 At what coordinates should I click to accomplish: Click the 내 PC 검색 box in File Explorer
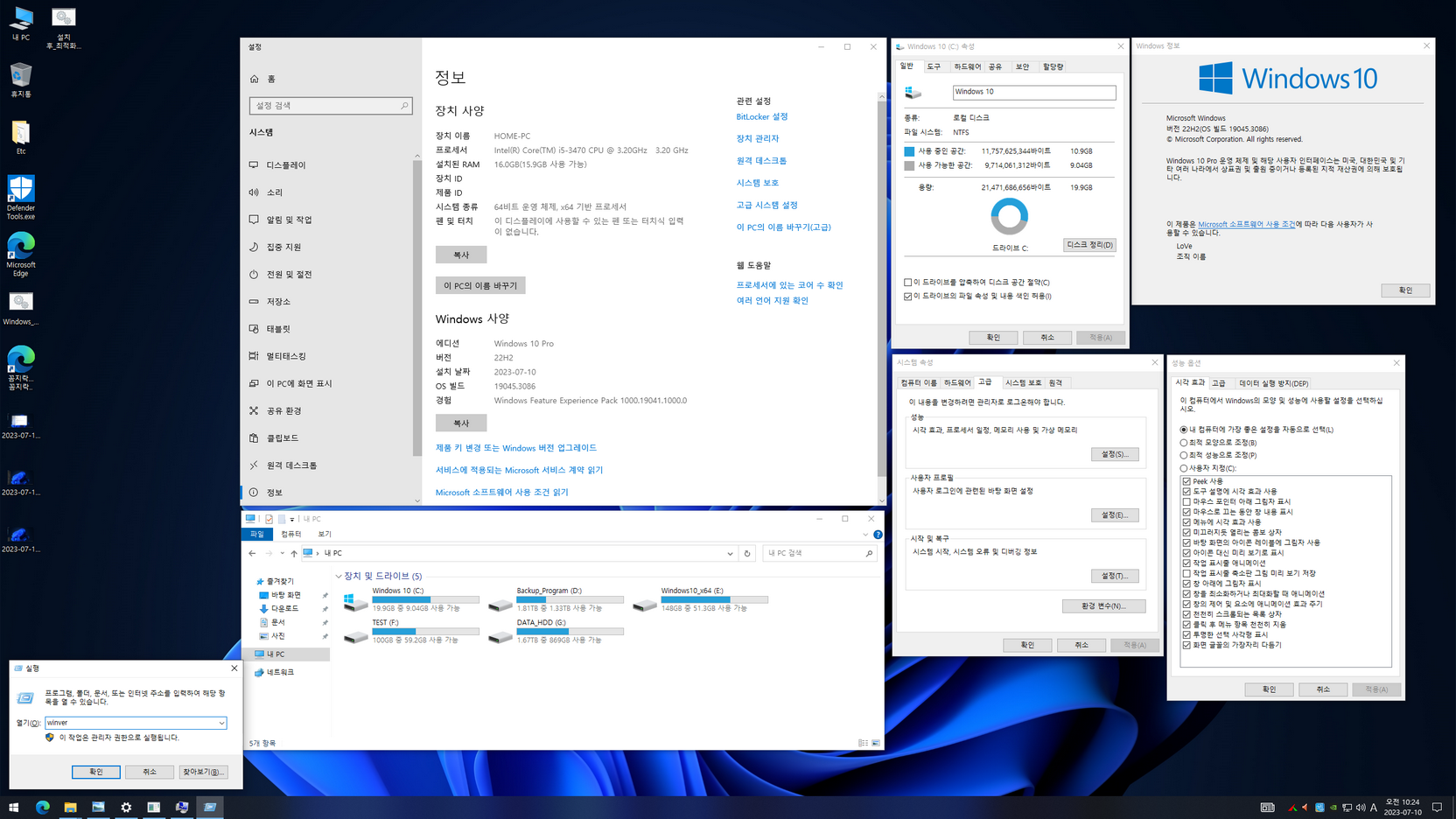tap(819, 553)
